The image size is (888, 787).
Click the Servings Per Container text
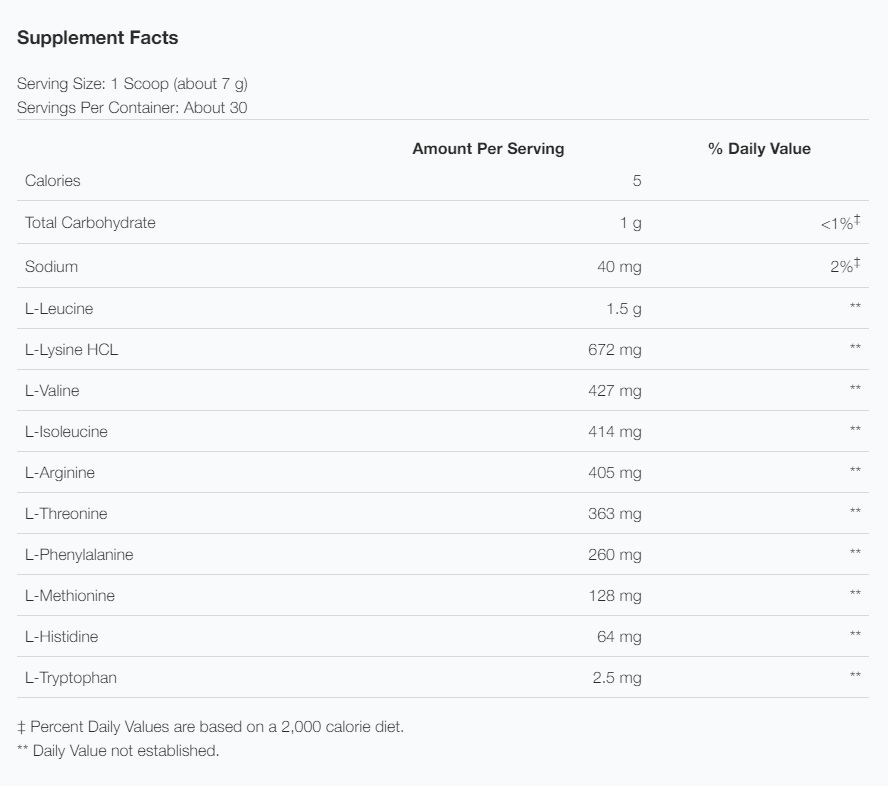click(132, 108)
